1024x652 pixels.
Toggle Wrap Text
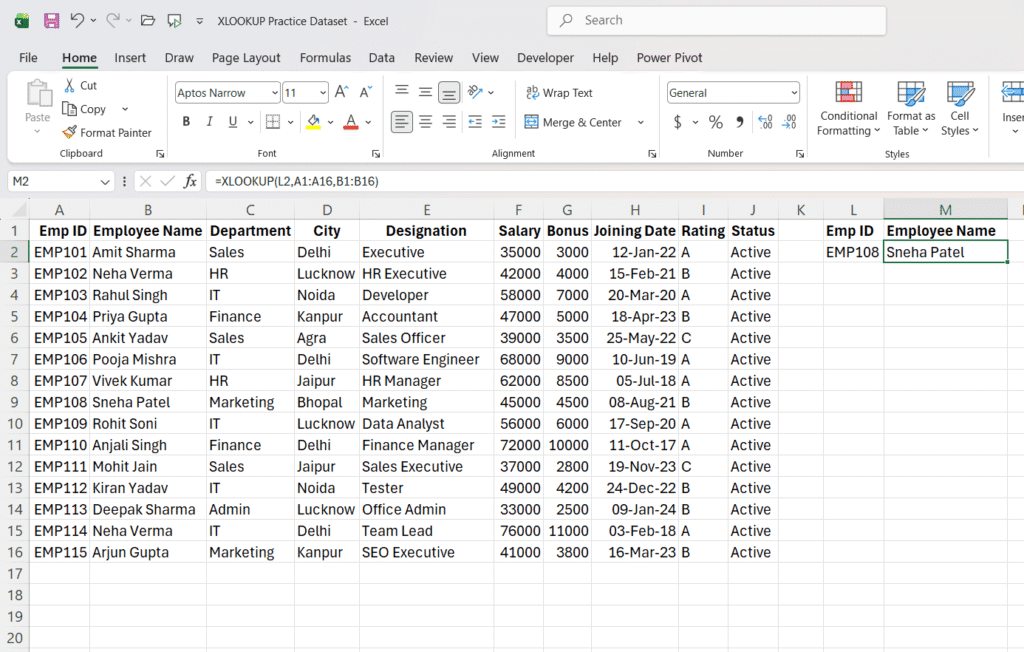(559, 93)
